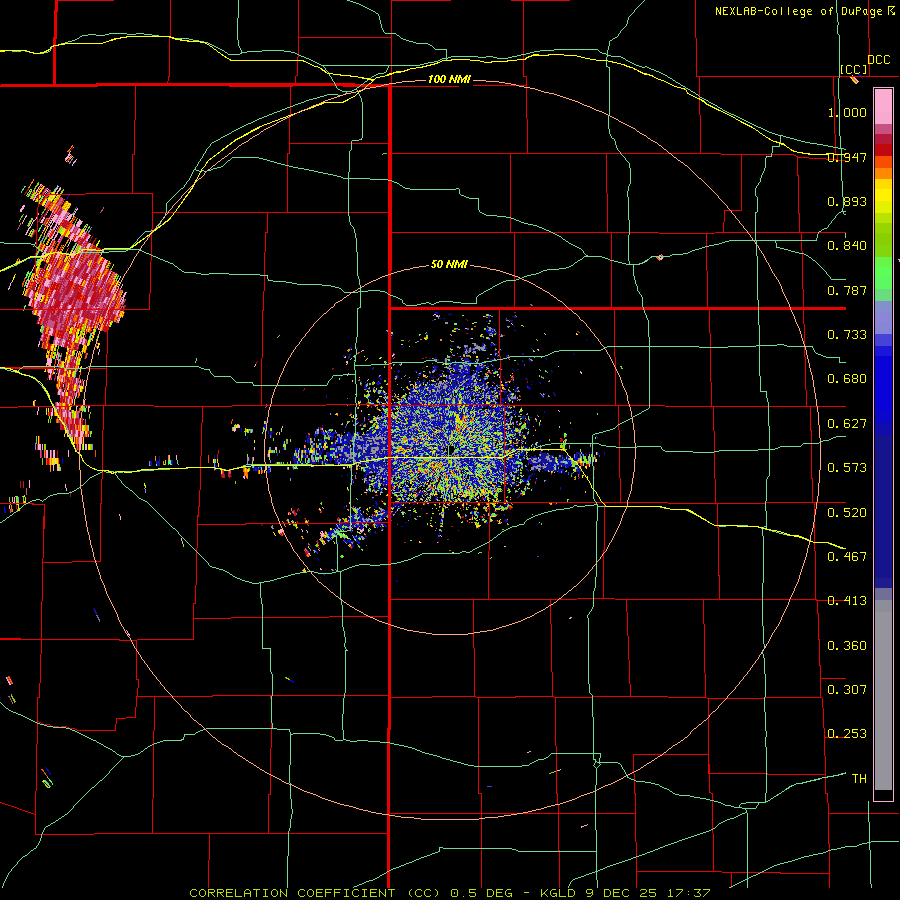This screenshot has height=900, width=900.
Task: Click the TH threshold label in legend
Action: click(x=859, y=778)
